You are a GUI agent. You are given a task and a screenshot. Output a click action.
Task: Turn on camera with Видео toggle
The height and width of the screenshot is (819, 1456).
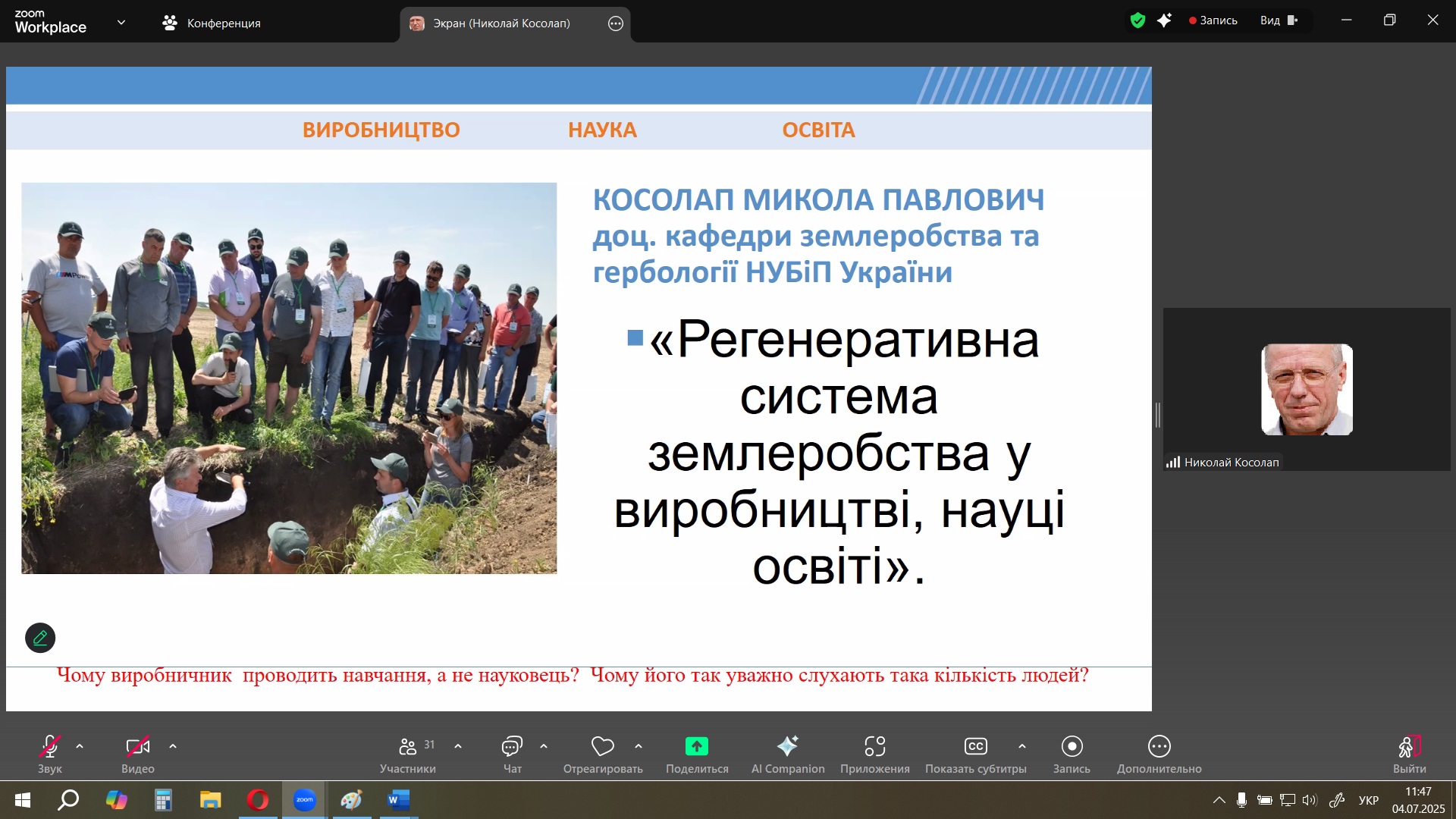tap(137, 747)
